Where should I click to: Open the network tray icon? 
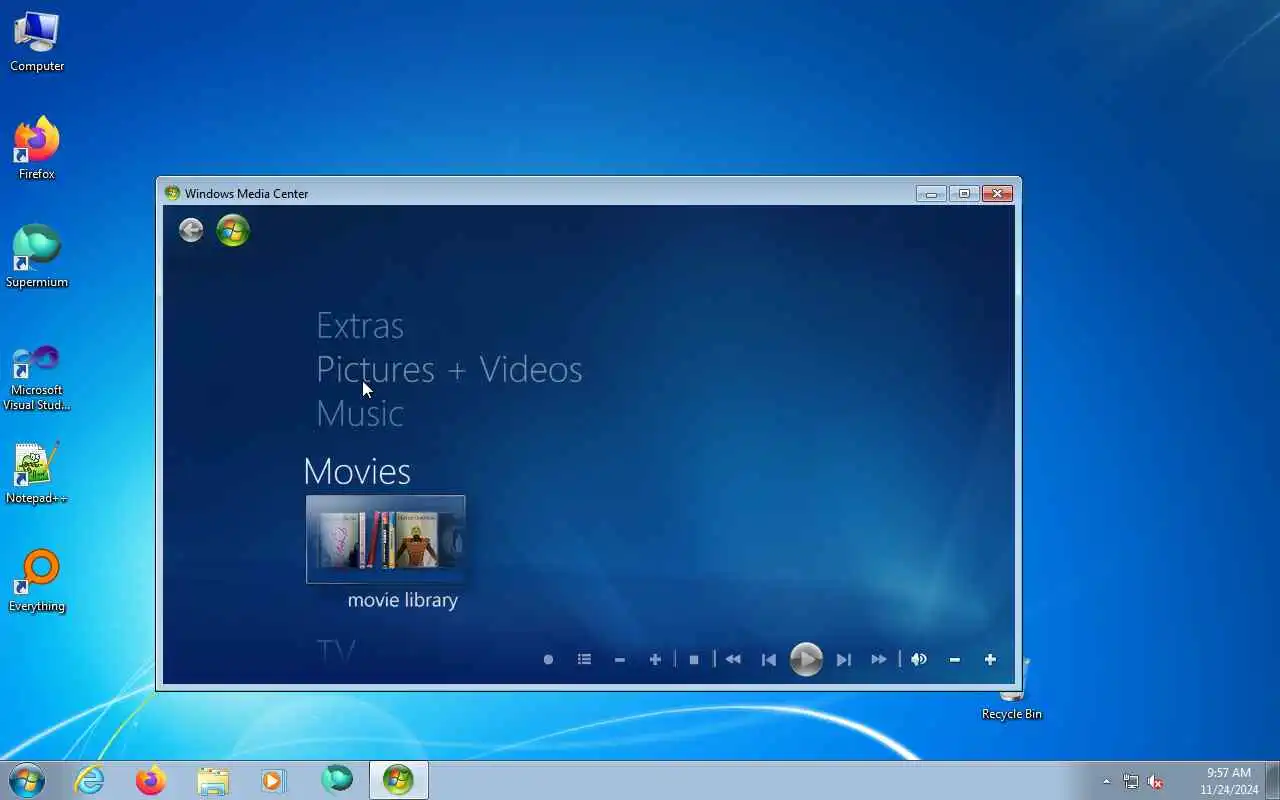(1131, 781)
